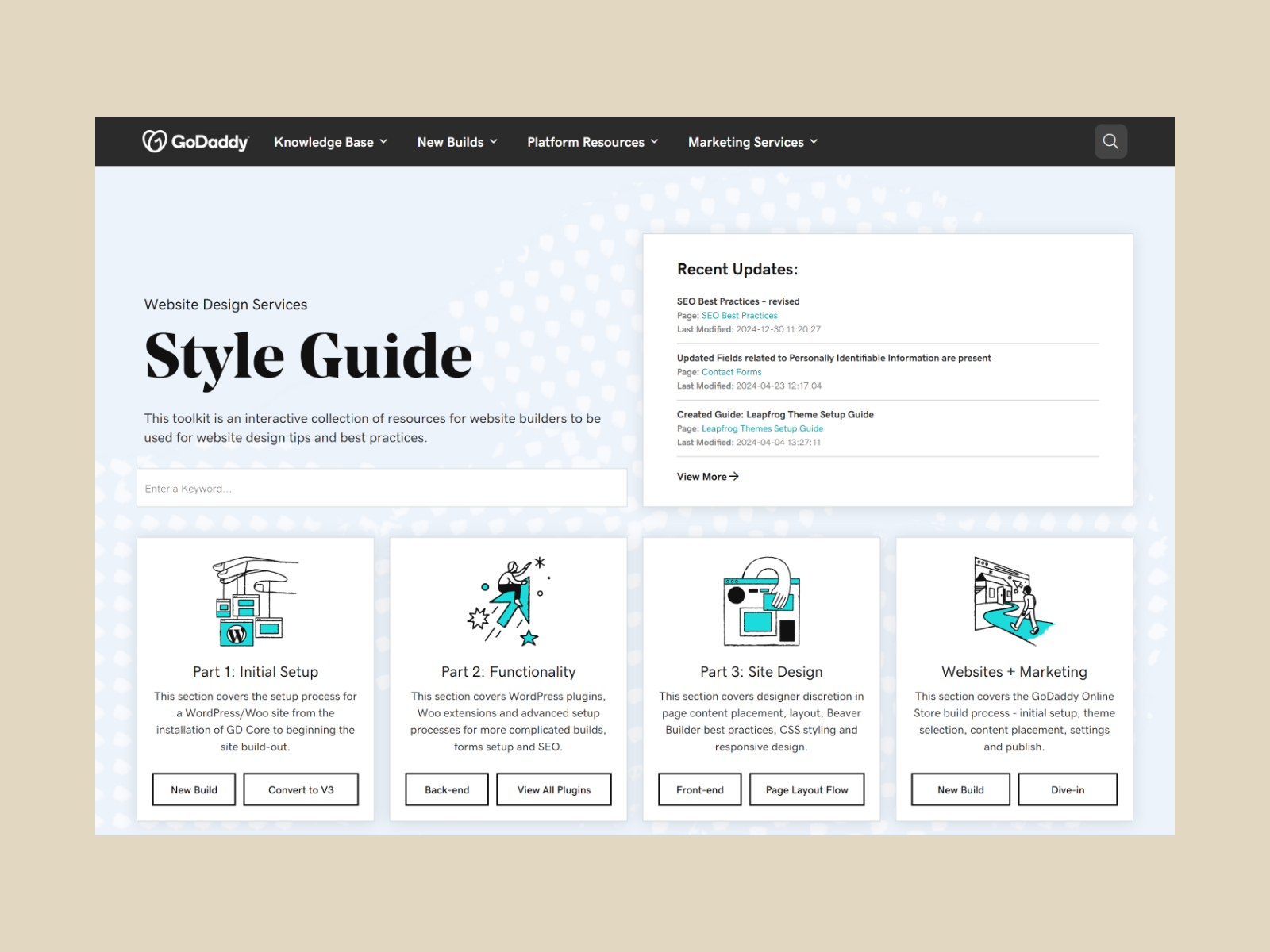Expand the Knowledge Base menu
This screenshot has height=952, width=1270.
[x=331, y=142]
